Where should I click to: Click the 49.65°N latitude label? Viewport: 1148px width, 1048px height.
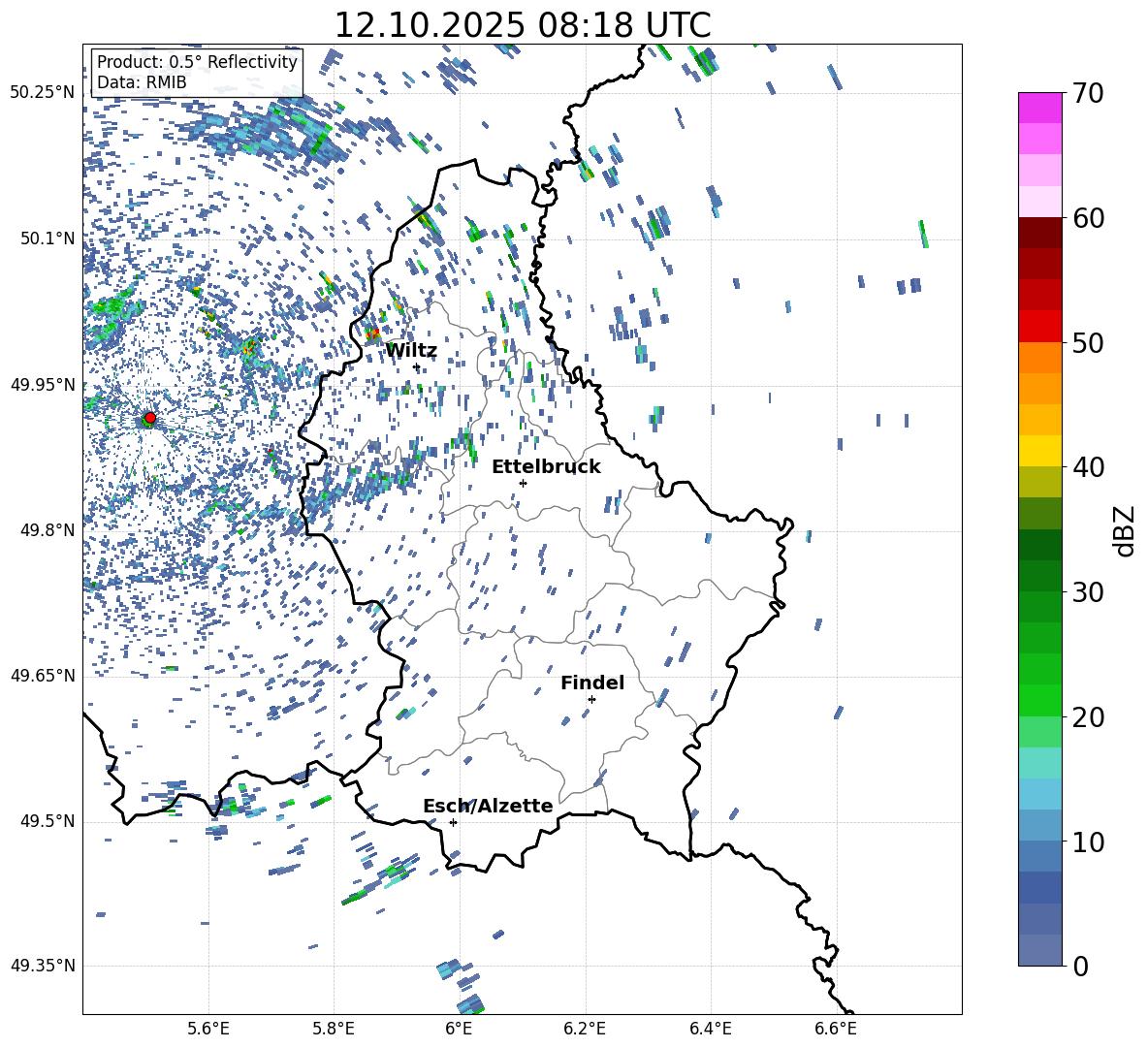(x=43, y=676)
